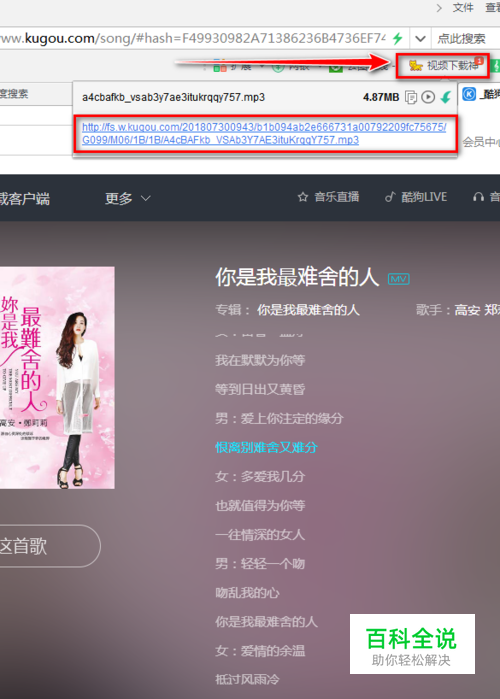This screenshot has height=699, width=500.
Task: Click the file name a4cbafkb_vsab3y7ae3itukrqqy757.mp3
Action: click(173, 97)
